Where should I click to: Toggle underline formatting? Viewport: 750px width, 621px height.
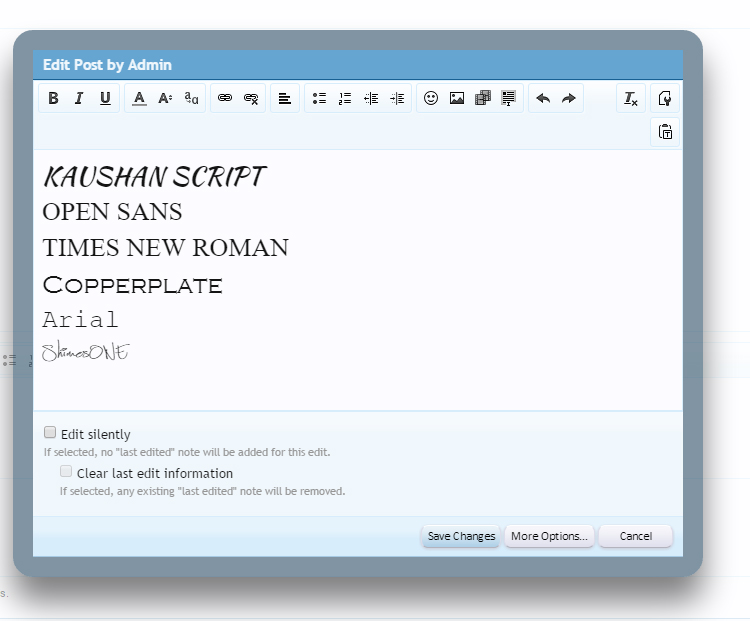pos(105,98)
